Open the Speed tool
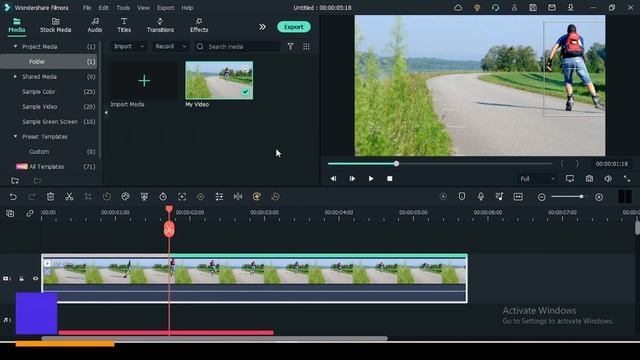The width and height of the screenshot is (640, 360). pyautogui.click(x=107, y=197)
